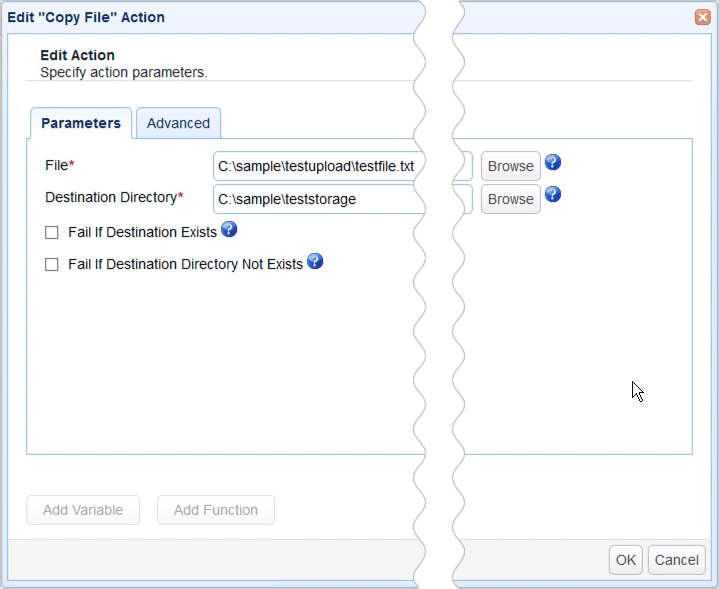Viewport: 719px width, 589px height.
Task: Click the Add Variable button
Action: (x=83, y=510)
